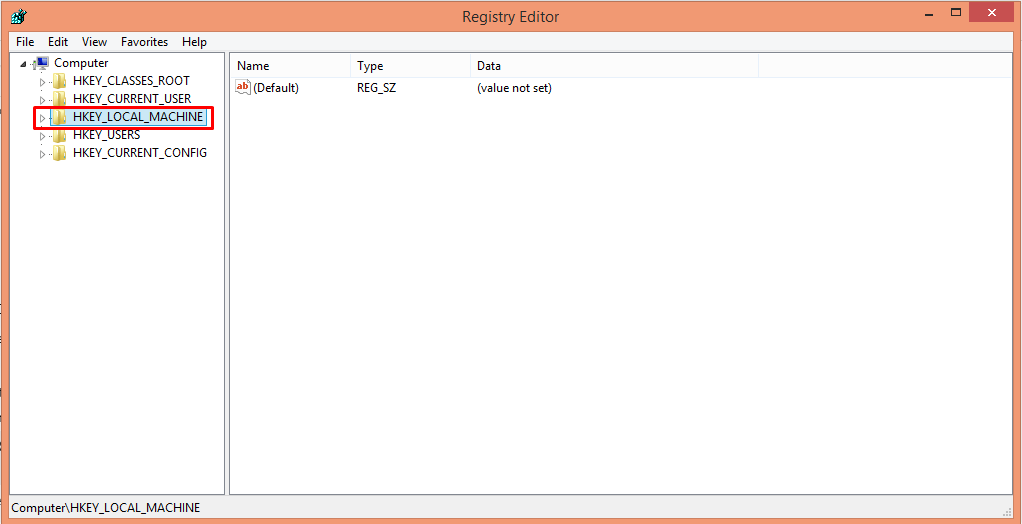
Task: Click the Registry Editor title bar icon
Action: click(20, 16)
